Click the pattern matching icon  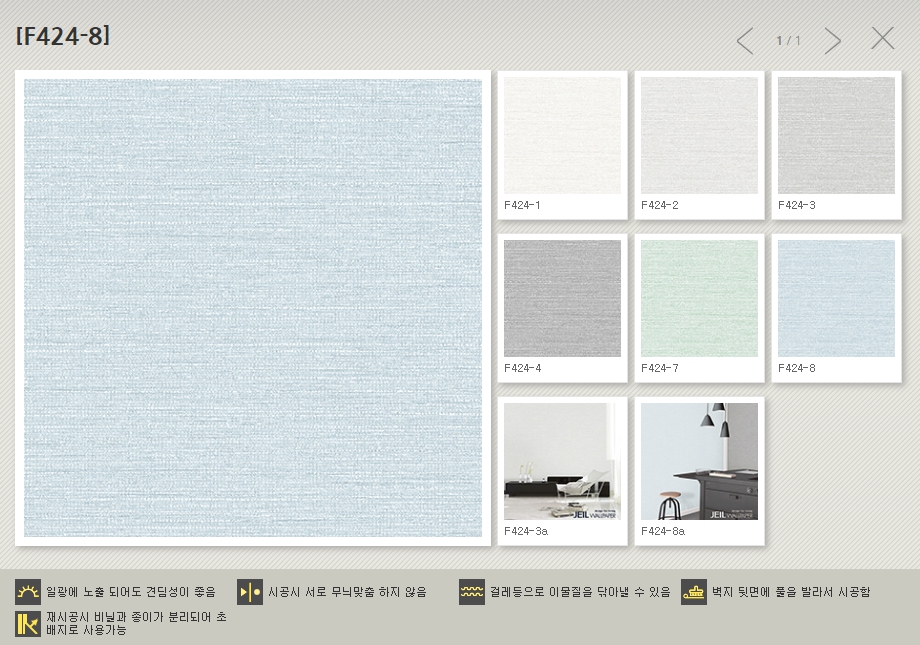[249, 592]
